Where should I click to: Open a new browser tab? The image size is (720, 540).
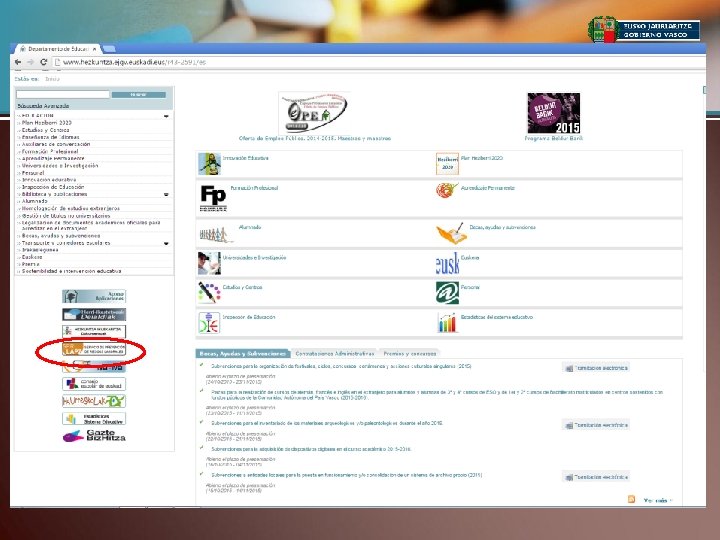(x=109, y=49)
